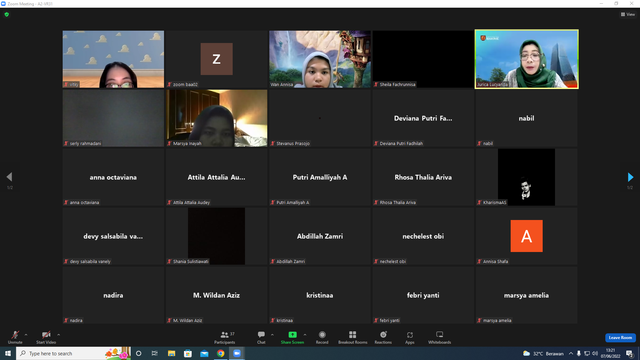Select Wan Annisa's video tile

(x=320, y=59)
